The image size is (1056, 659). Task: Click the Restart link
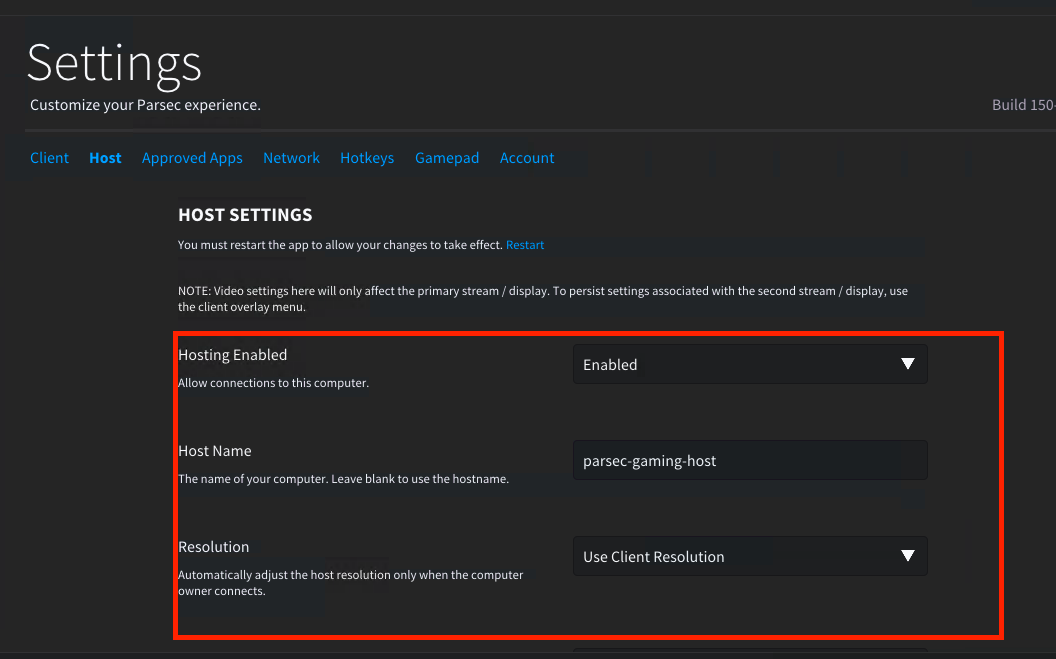[x=525, y=245]
